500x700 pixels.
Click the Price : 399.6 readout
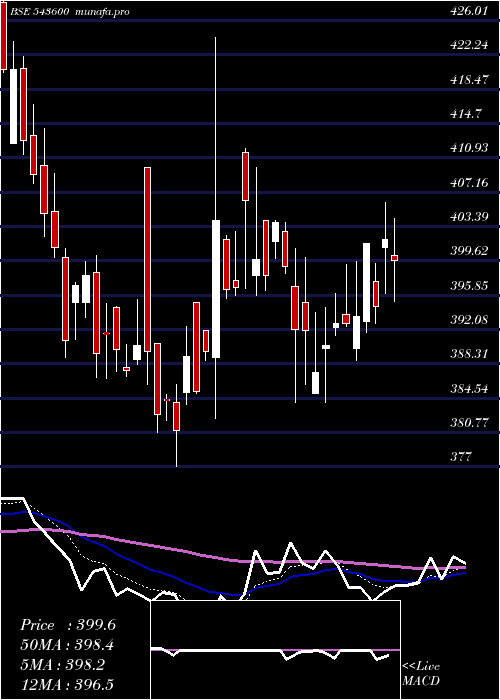[x=68, y=625]
